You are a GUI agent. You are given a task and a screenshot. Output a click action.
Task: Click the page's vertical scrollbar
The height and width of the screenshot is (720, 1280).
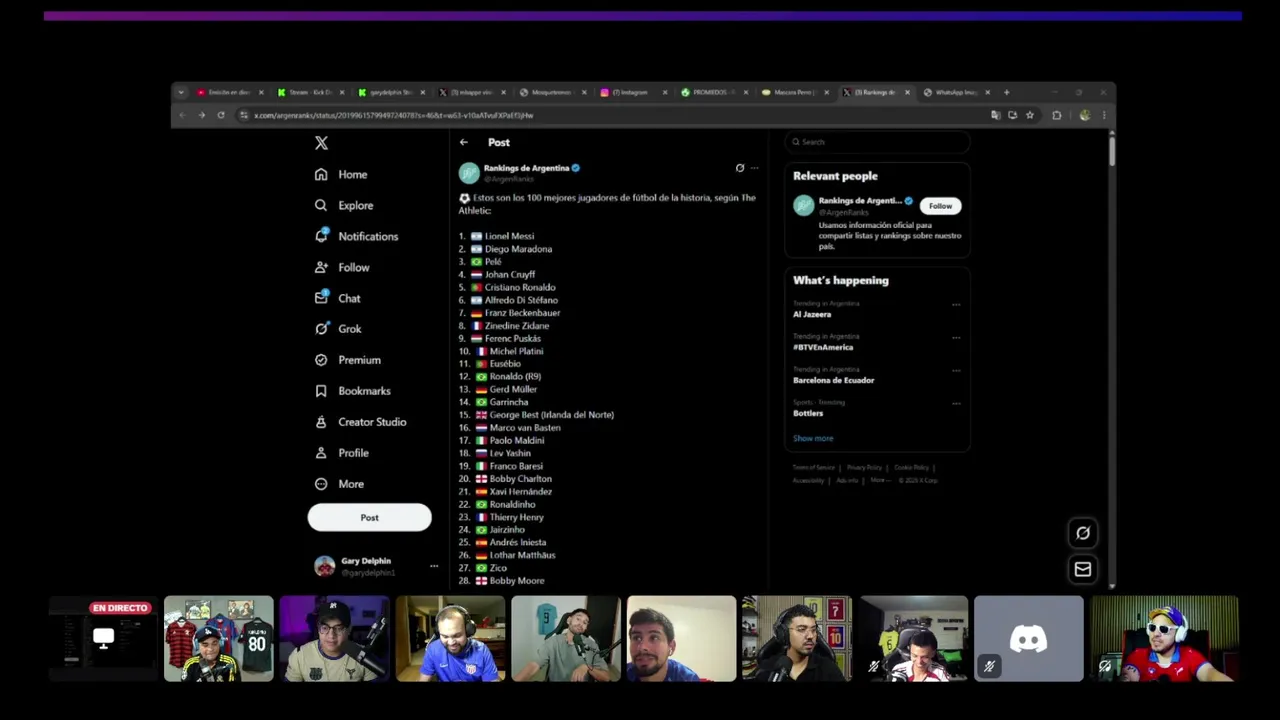point(1111,150)
